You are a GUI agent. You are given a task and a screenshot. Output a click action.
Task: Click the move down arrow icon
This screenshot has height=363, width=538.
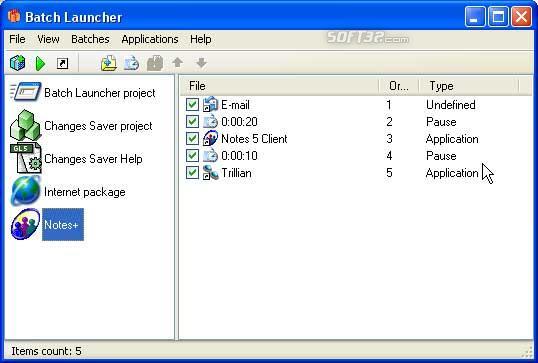coord(201,63)
